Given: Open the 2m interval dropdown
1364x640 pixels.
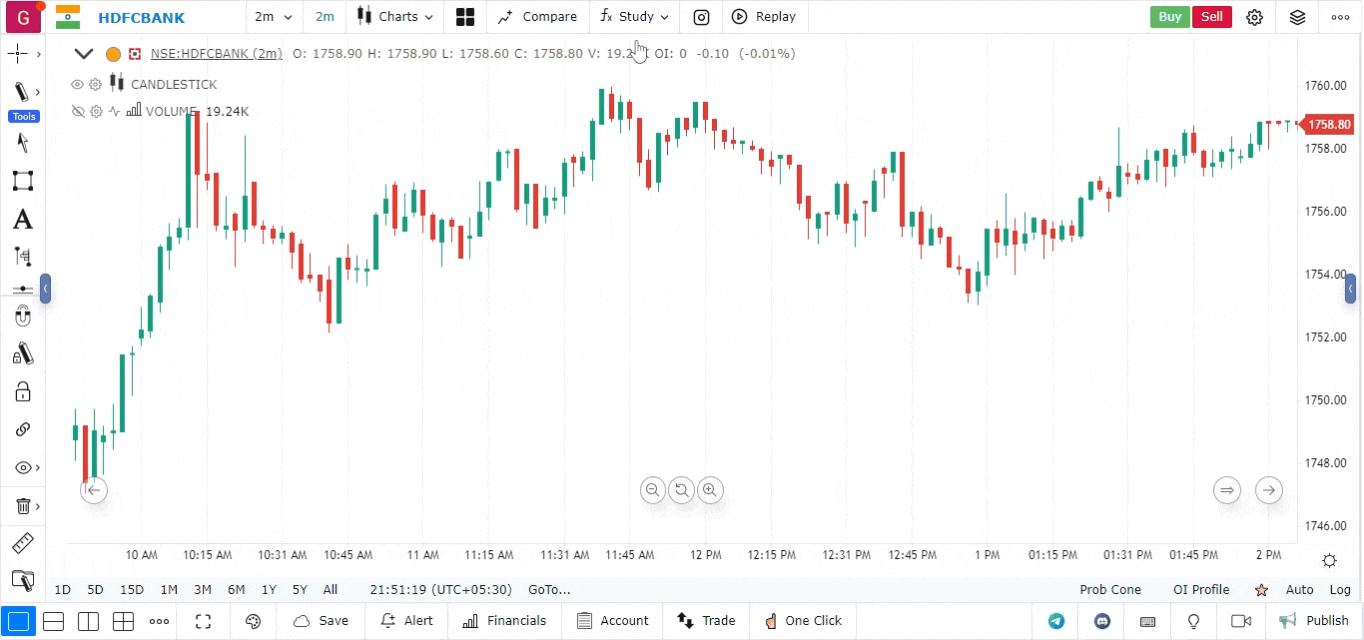Looking at the screenshot, I should tap(273, 17).
